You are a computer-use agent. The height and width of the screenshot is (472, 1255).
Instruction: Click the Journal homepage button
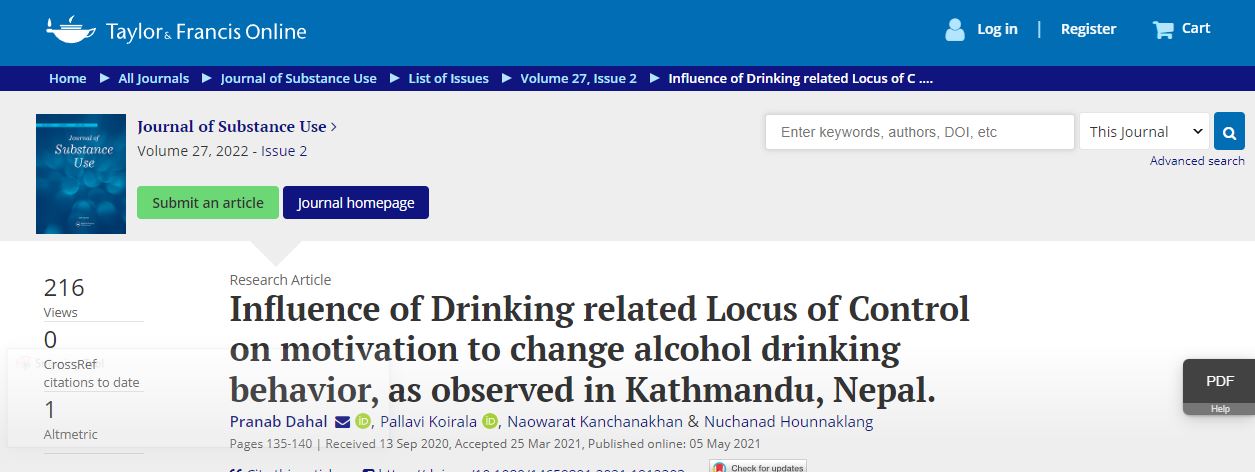click(356, 202)
